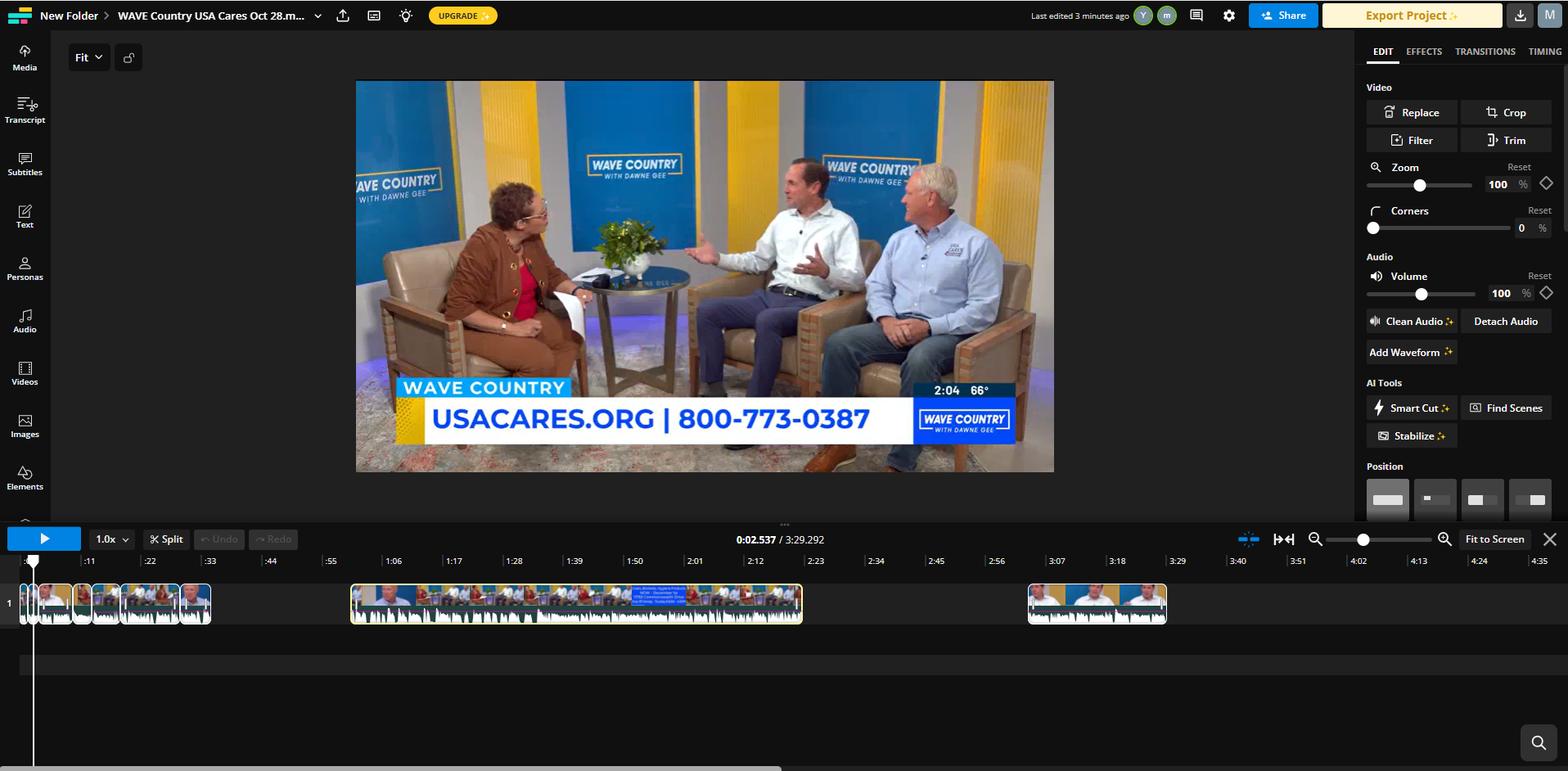This screenshot has width=1568, height=771.
Task: Click the M user avatar
Action: [1550, 16]
